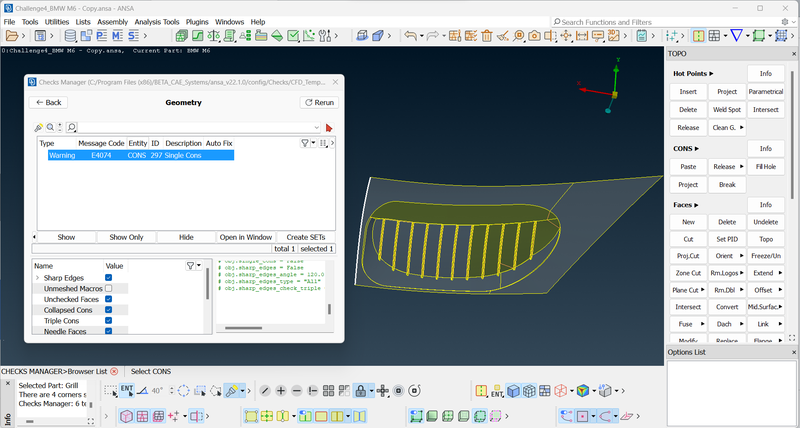Open the Checks Manager search field dropdown
800x428 pixels.
[316, 128]
